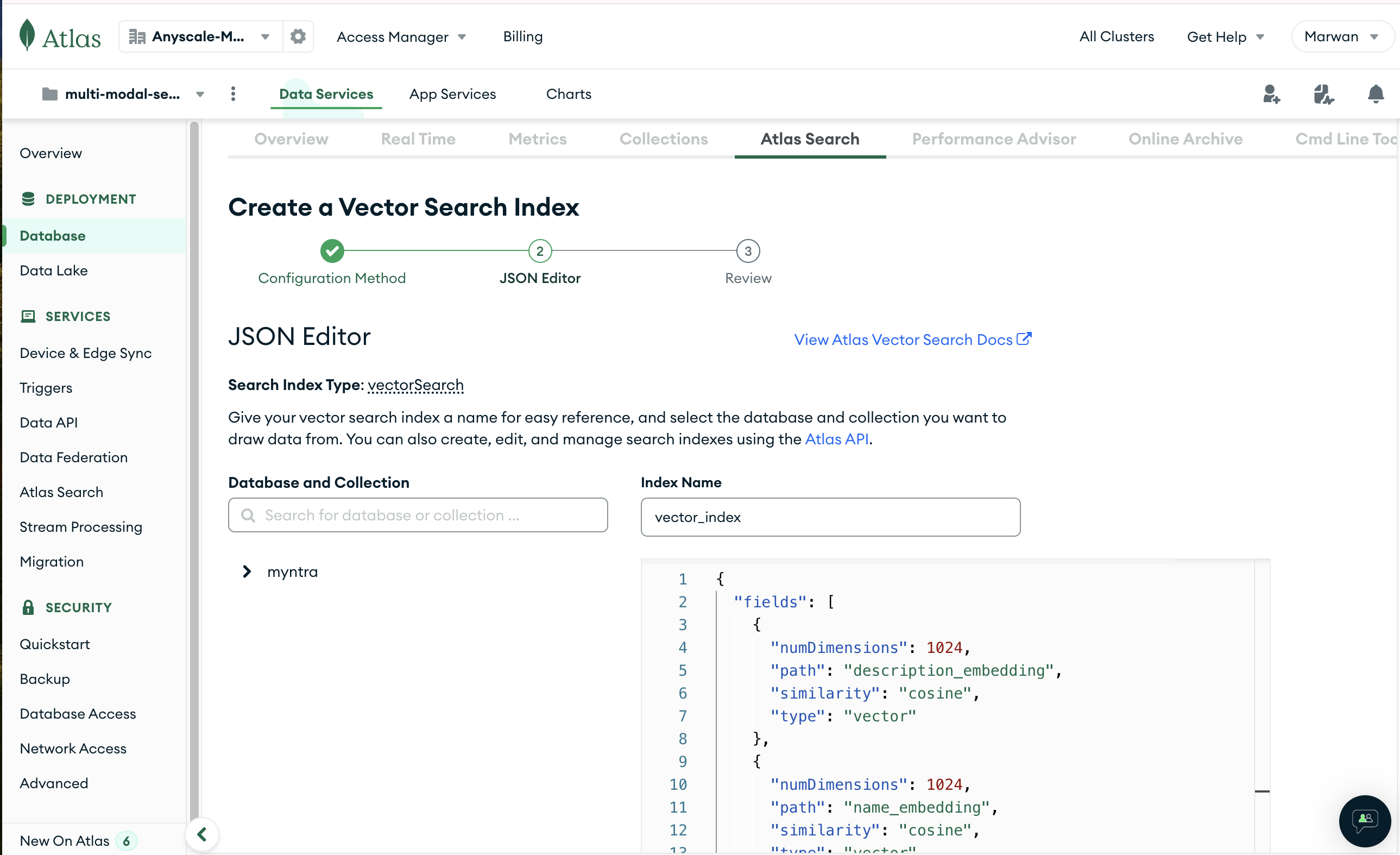Switch to the Performance Advisor tab

pos(994,139)
